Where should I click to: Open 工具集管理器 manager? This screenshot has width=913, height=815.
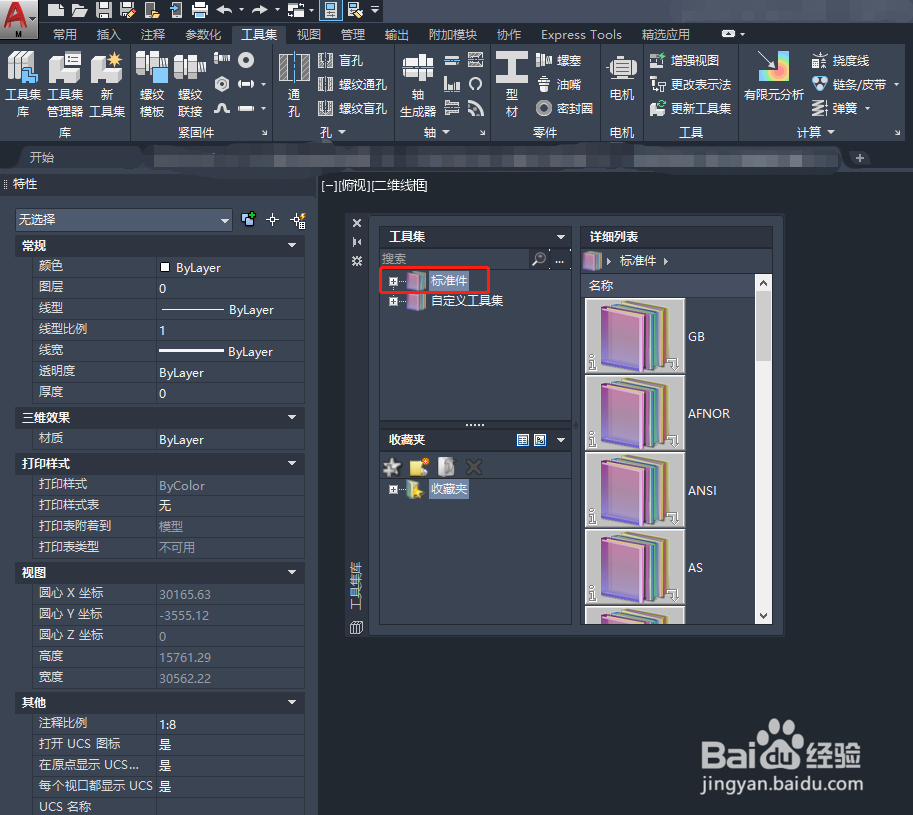pyautogui.click(x=65, y=84)
